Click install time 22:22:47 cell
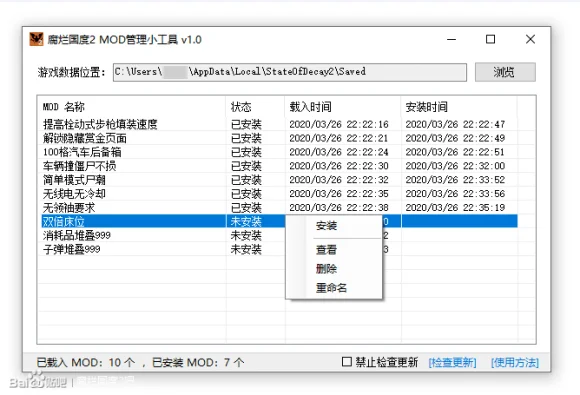580x395 pixels. coord(455,124)
